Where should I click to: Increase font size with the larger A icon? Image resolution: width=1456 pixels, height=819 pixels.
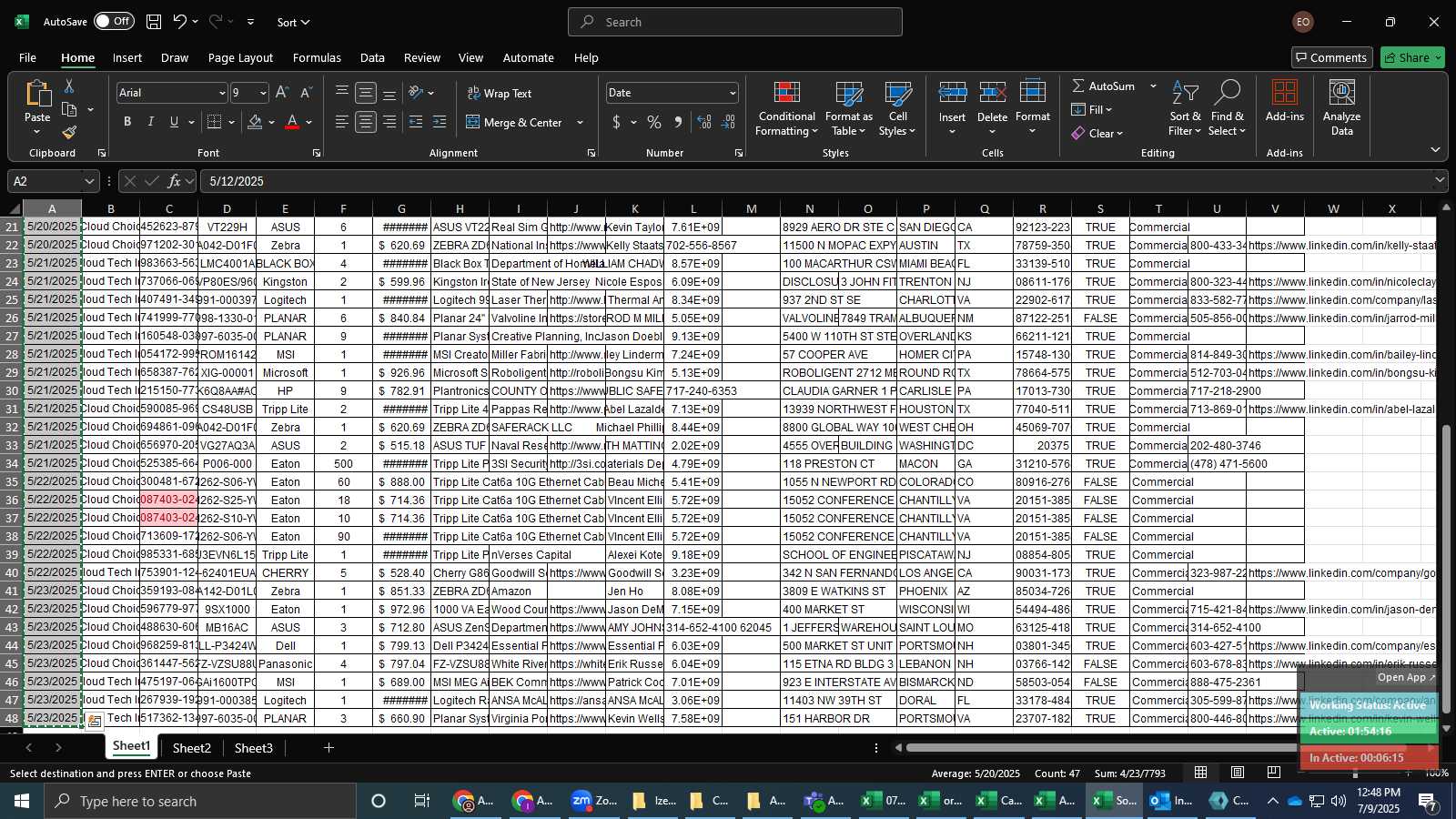click(x=282, y=93)
